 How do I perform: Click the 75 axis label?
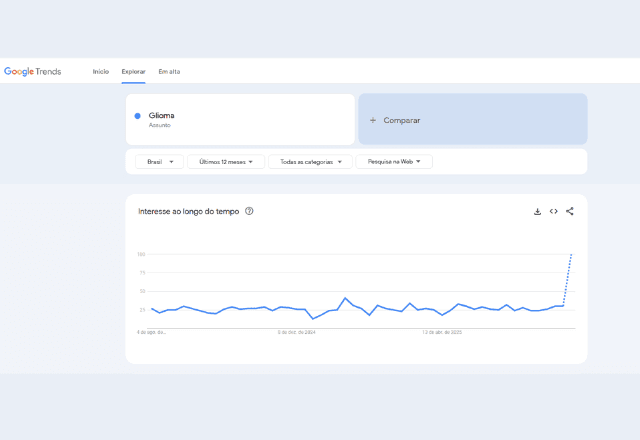click(x=142, y=273)
